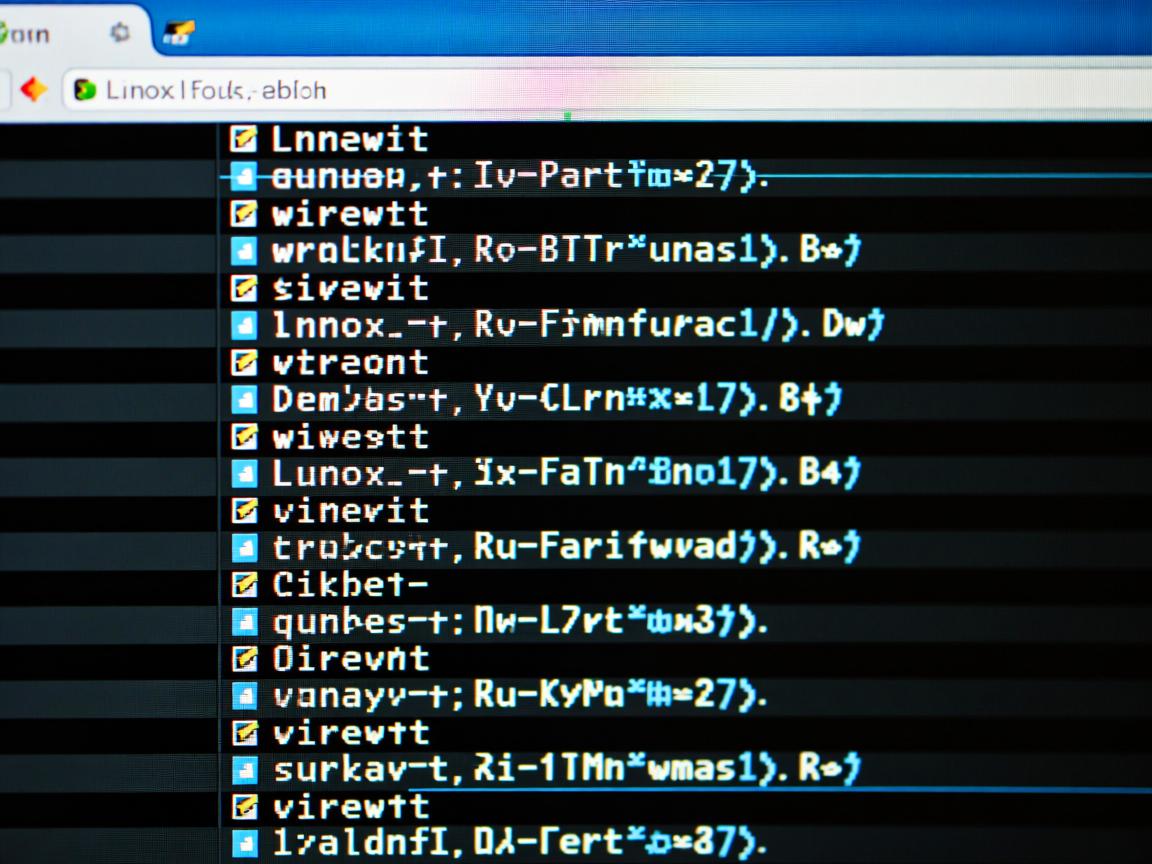The image size is (1152, 864).
Task: Click the green favicon in the address bar
Action: coord(86,90)
